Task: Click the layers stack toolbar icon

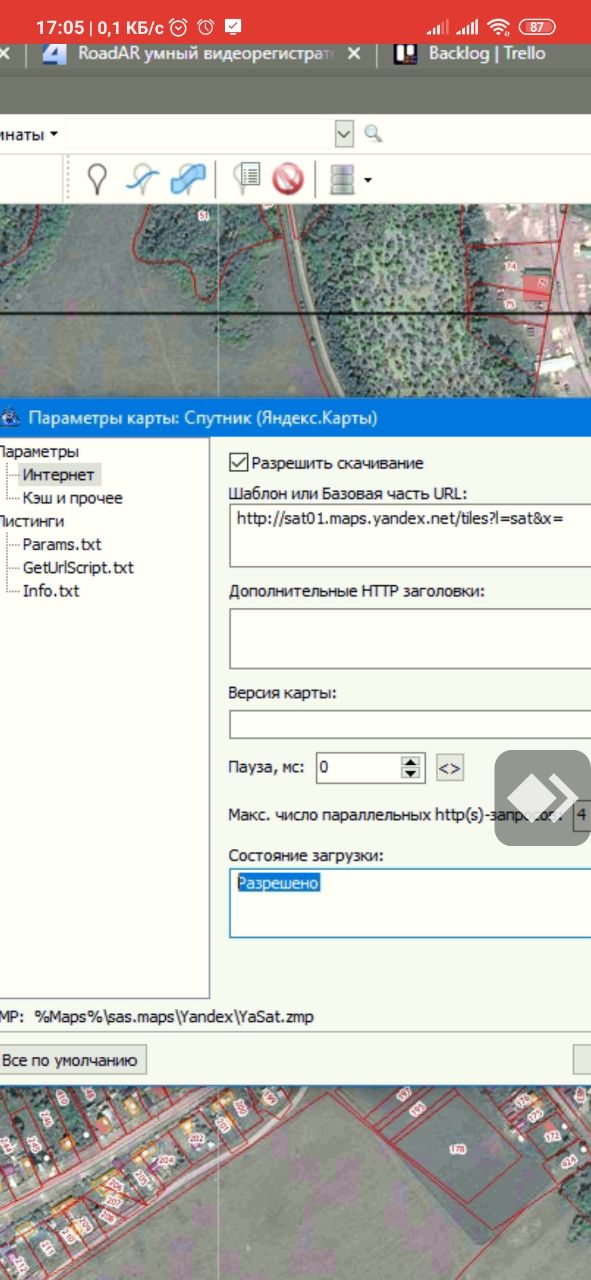Action: click(x=343, y=179)
